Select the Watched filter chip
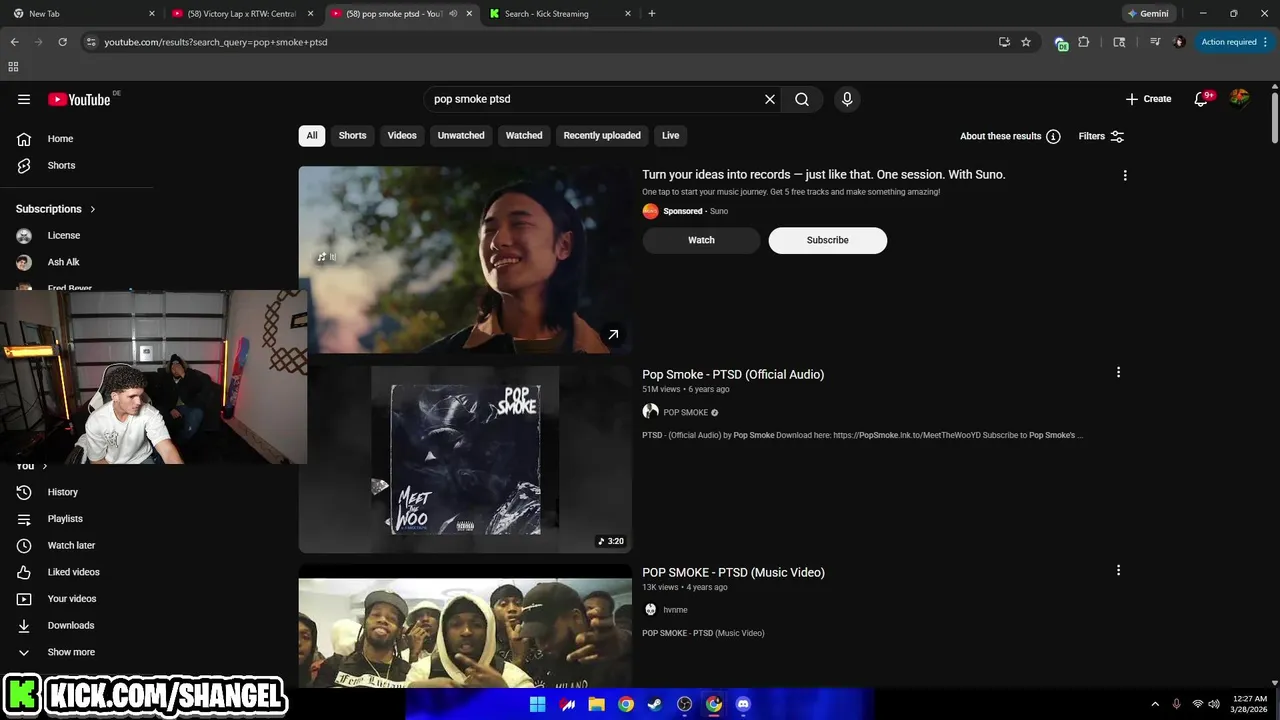Screen dimensions: 1280x720 (x=524, y=136)
